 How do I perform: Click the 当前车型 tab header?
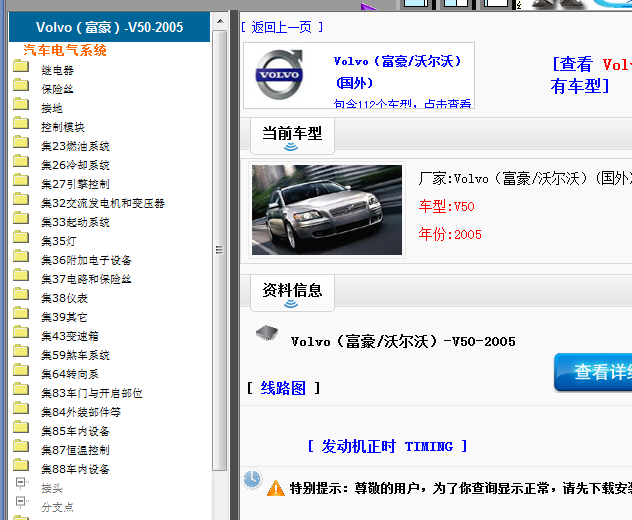(x=292, y=136)
